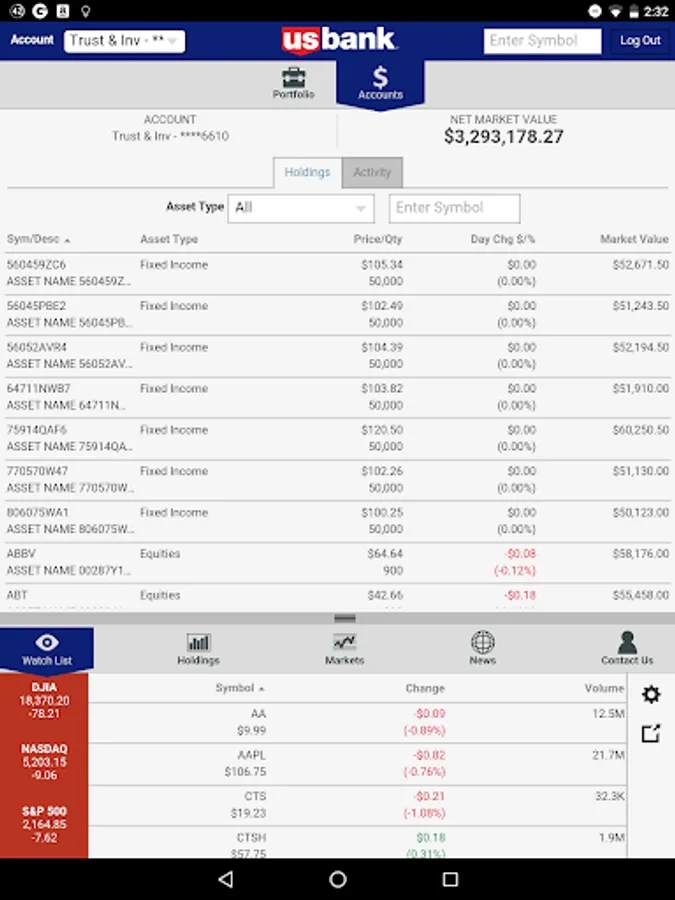
Task: Switch to the Activity tab
Action: 372,172
